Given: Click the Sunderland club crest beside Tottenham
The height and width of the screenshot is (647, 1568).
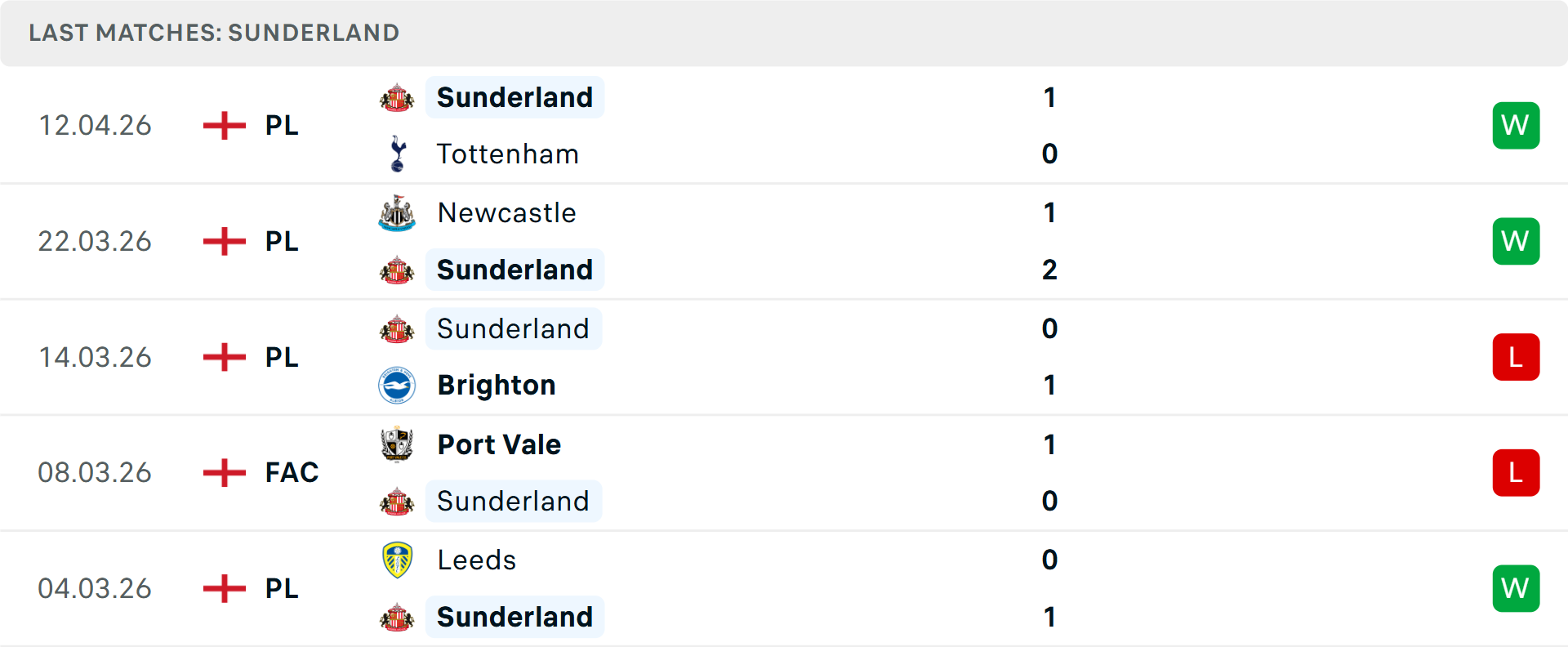Looking at the screenshot, I should click(397, 97).
